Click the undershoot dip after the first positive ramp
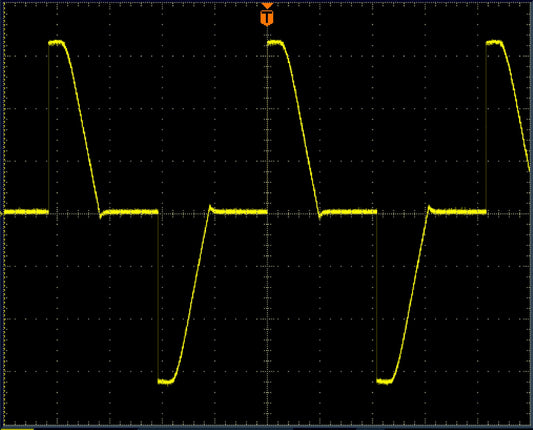Viewport: 533px width, 430px height. [101, 216]
